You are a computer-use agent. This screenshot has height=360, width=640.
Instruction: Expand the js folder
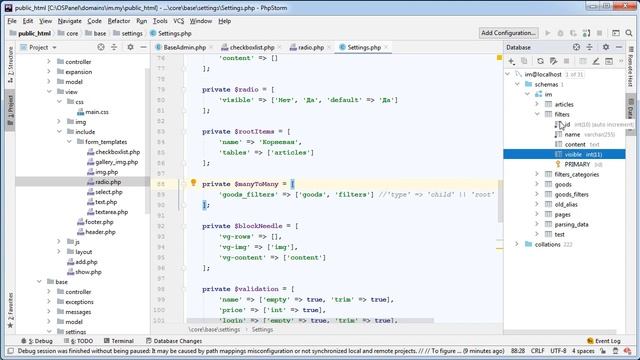(x=59, y=242)
